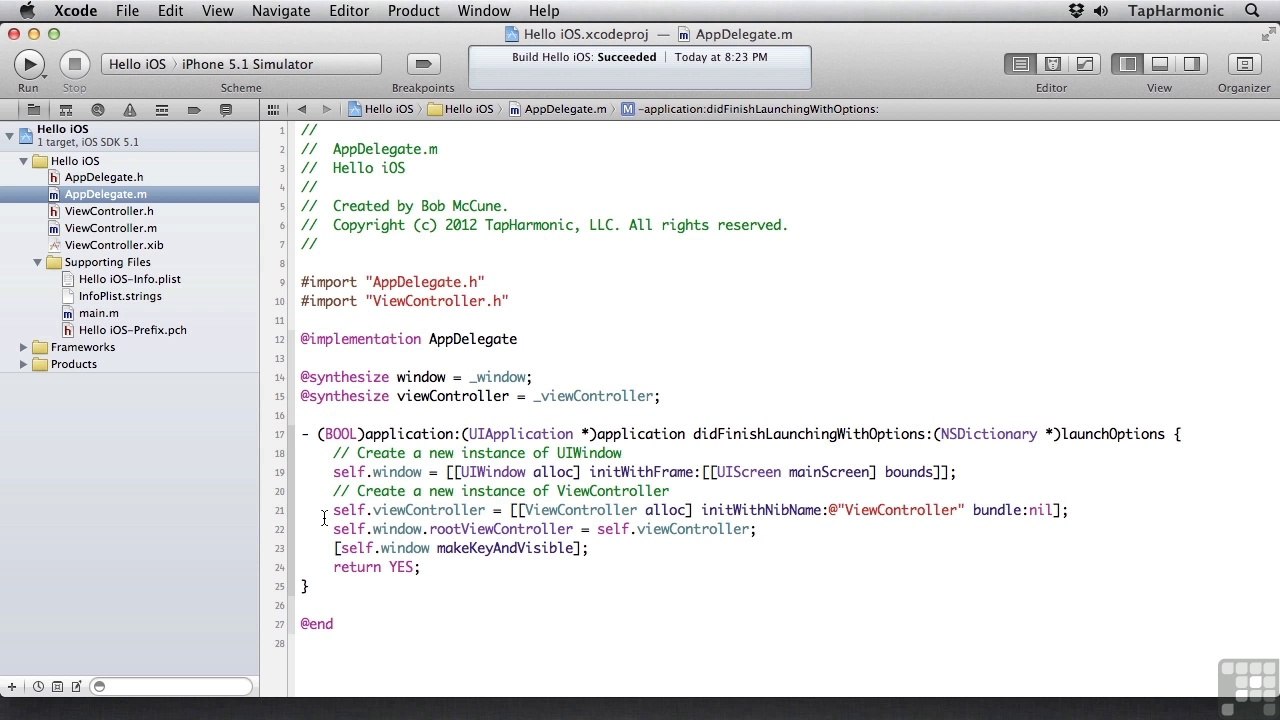Open Hello iOS project segment in jump bar
The width and height of the screenshot is (1280, 720).
[x=381, y=109]
